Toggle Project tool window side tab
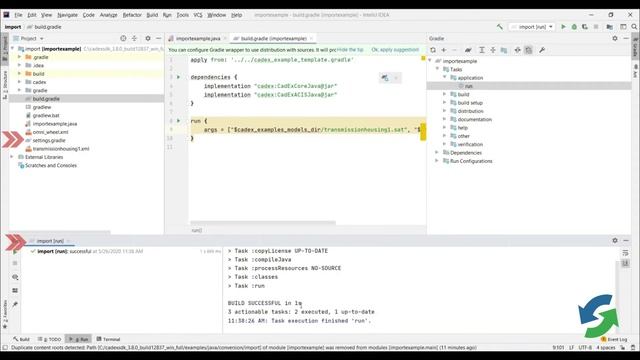This screenshot has width=640, height=360. point(5,48)
